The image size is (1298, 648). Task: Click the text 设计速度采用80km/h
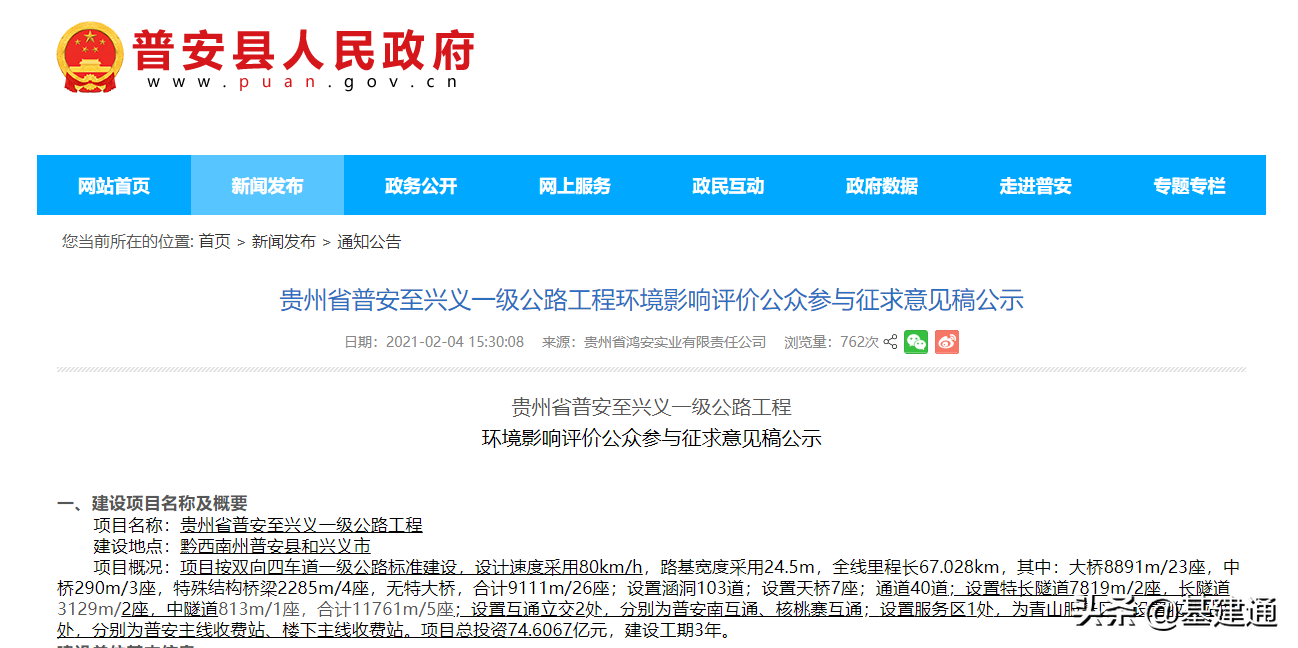pyautogui.click(x=558, y=567)
